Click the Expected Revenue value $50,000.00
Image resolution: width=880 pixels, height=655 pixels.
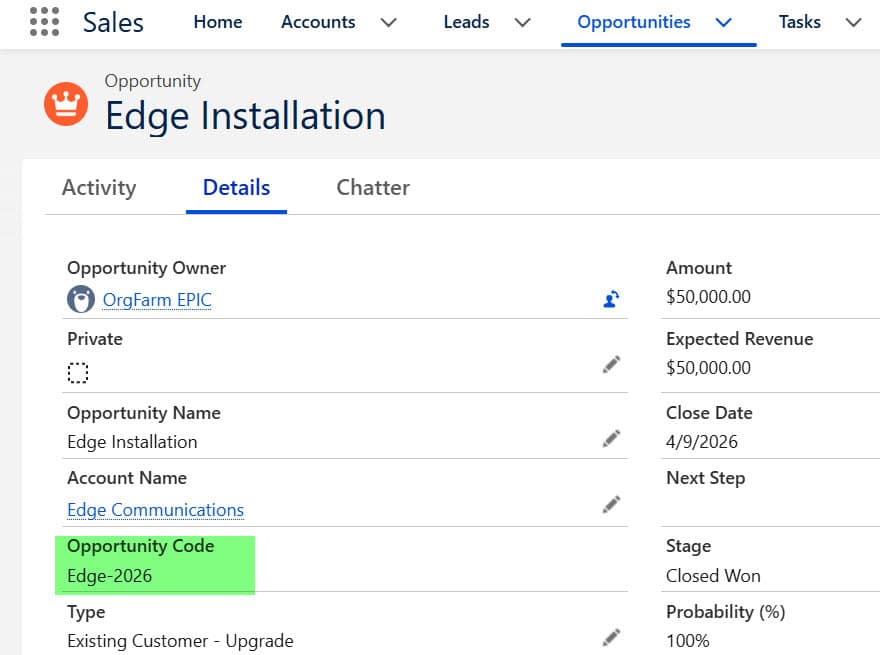(708, 368)
